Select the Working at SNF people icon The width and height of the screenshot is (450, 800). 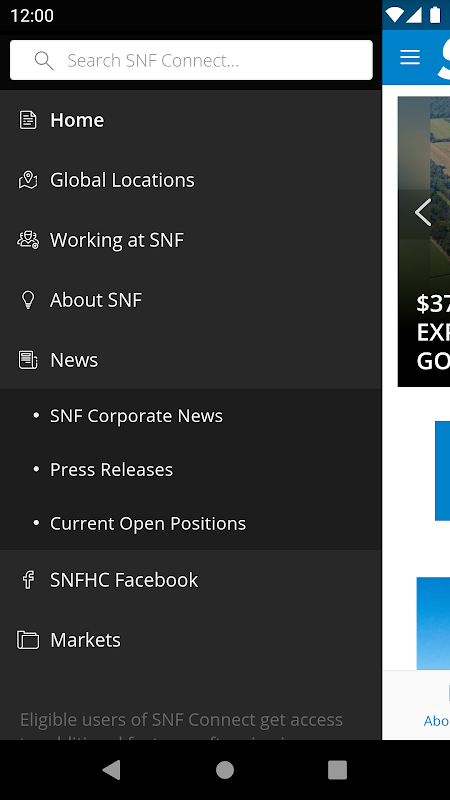(28, 240)
